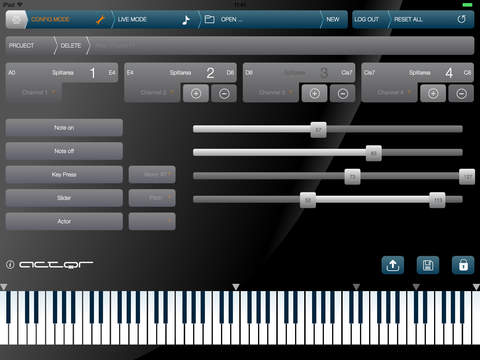Add a split with zone 3 plus icon
This screenshot has width=480, height=360.
pos(314,94)
